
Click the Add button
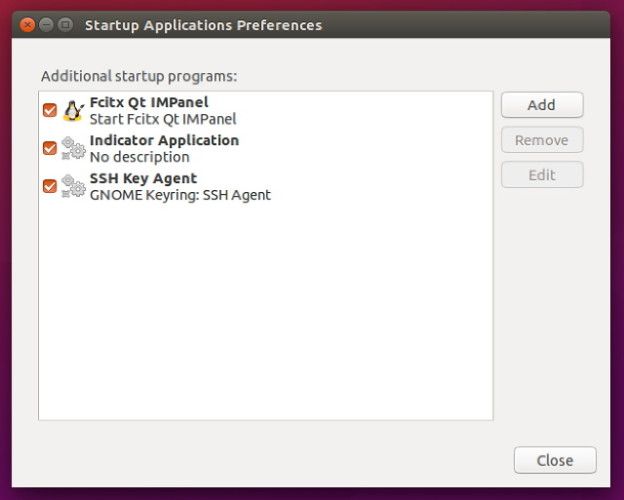542,105
